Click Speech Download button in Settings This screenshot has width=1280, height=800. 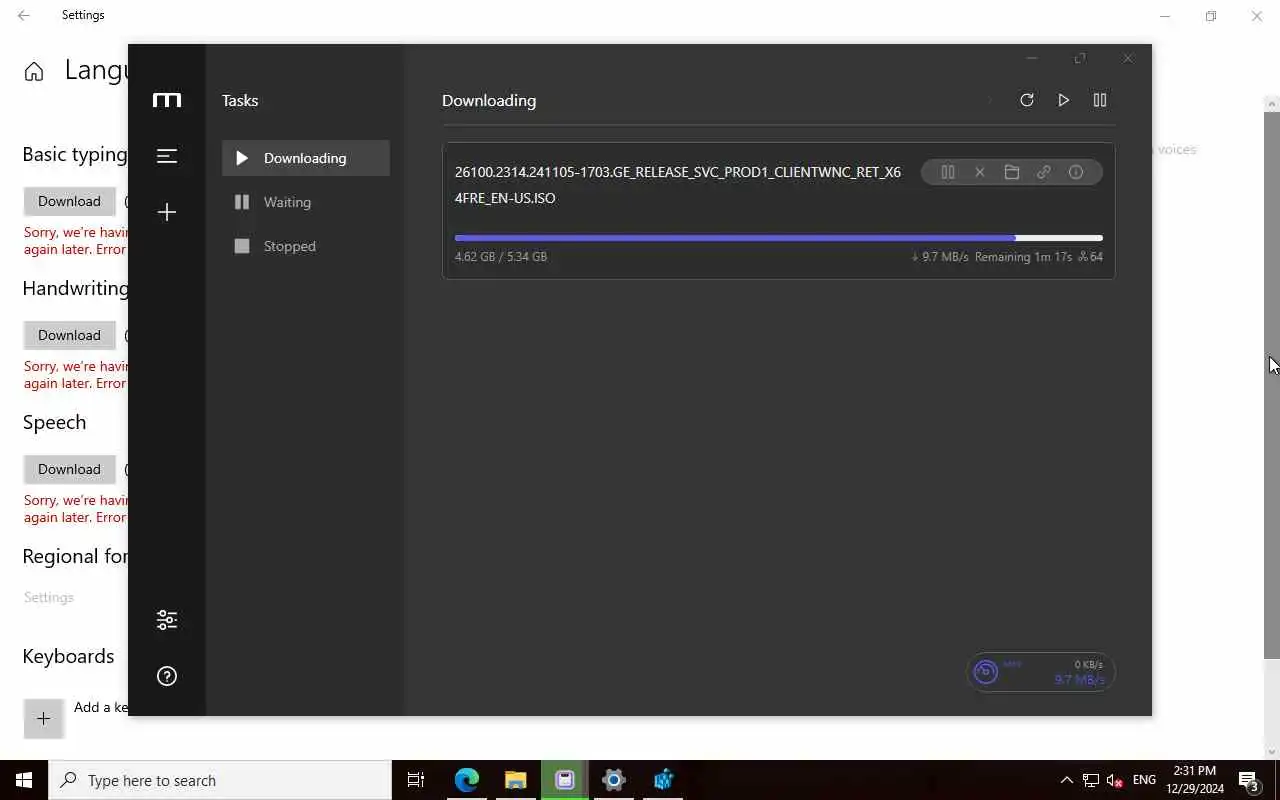tap(69, 469)
